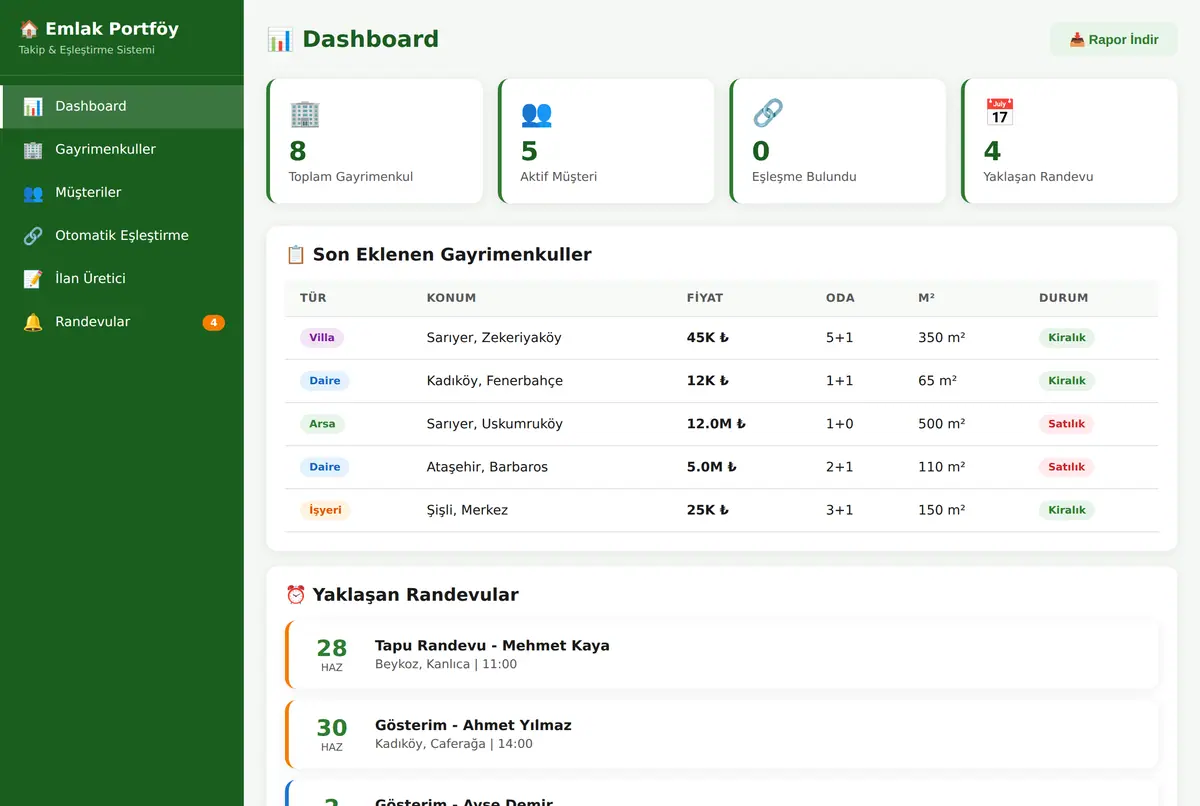Click the 350 m² area value

tap(942, 338)
